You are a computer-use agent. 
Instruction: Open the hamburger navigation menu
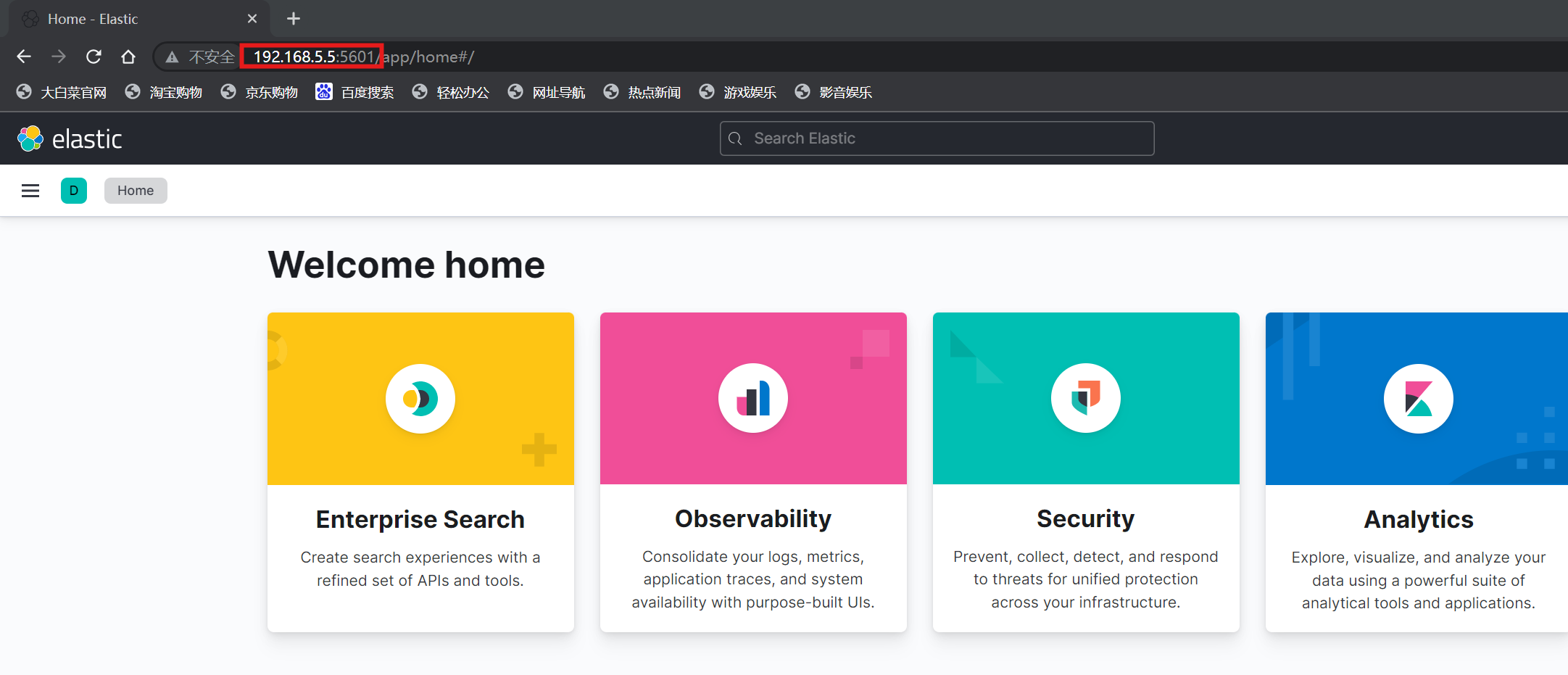pos(30,191)
